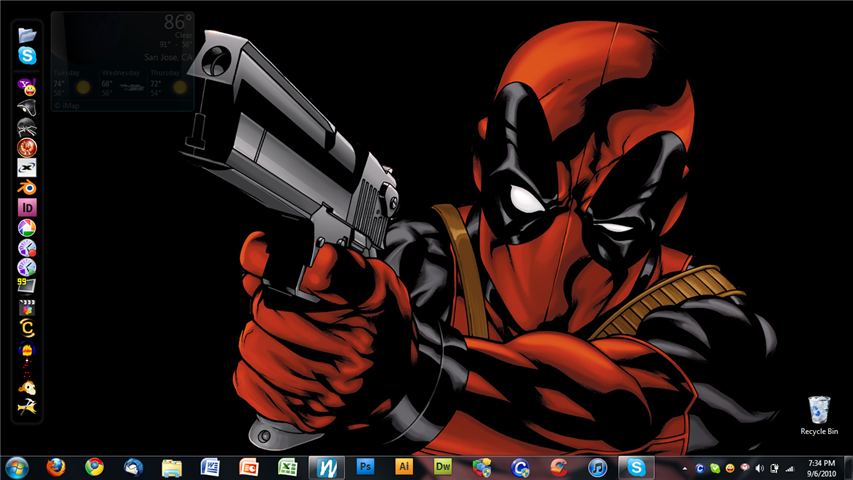Launch Microsoft Word from the taskbar
The width and height of the screenshot is (853, 480).
point(210,467)
